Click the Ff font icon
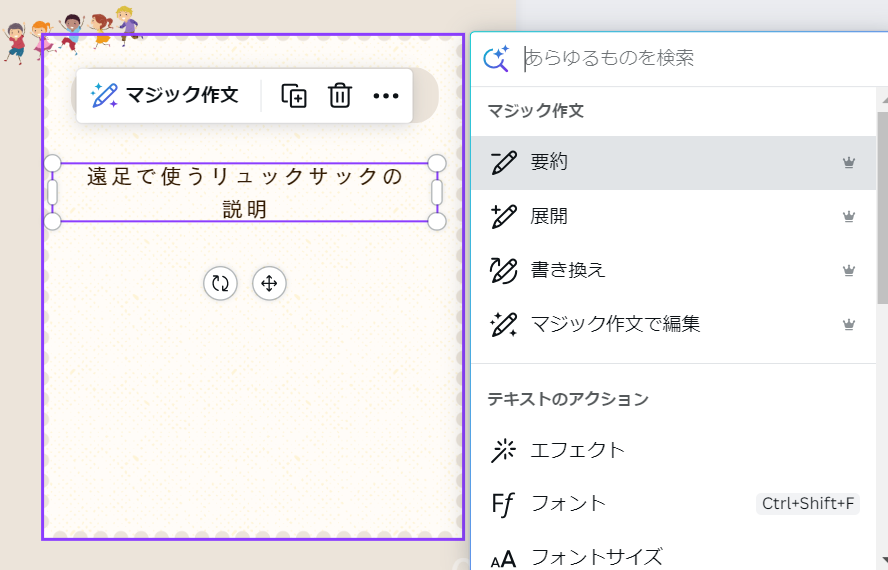Screen dimensions: 888x570 pos(503,504)
